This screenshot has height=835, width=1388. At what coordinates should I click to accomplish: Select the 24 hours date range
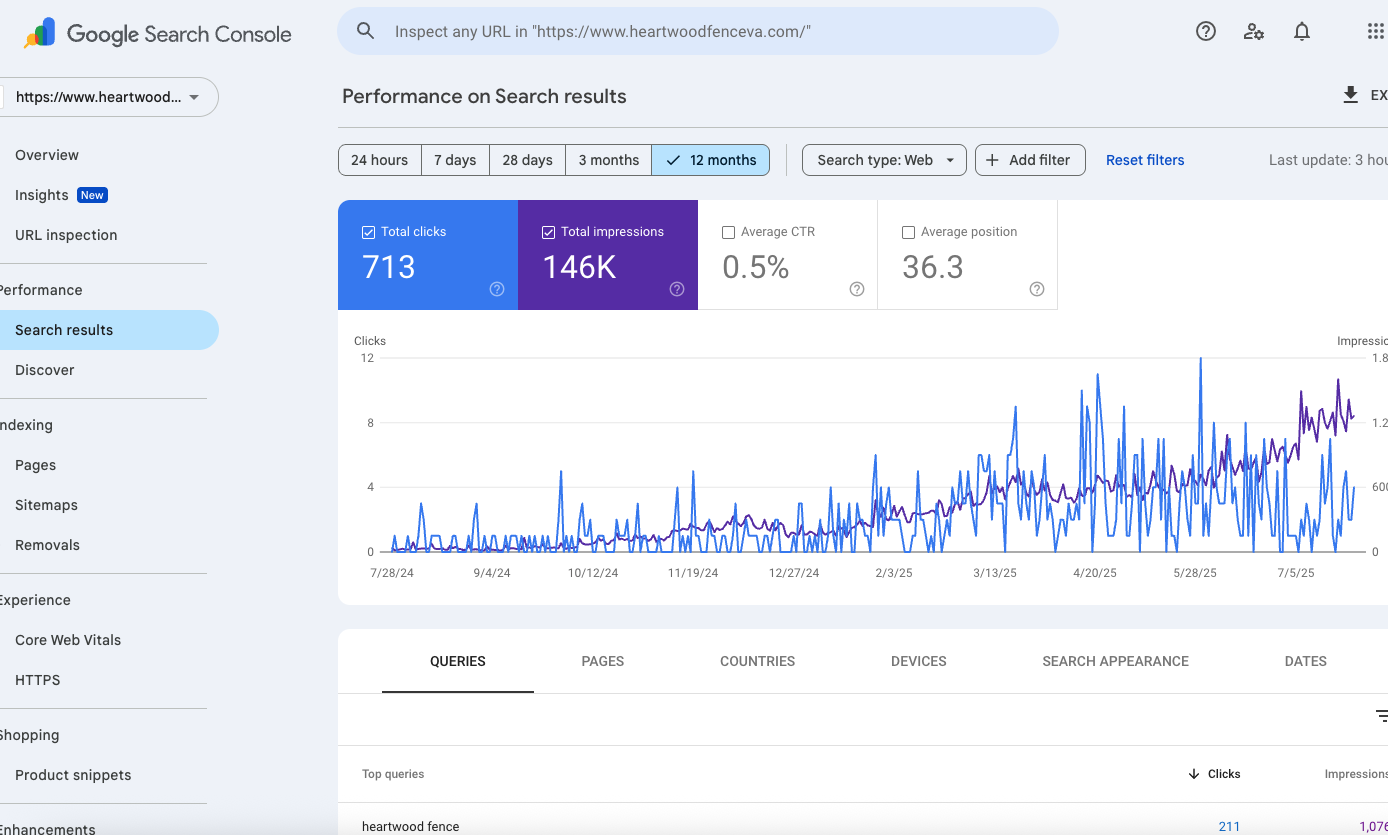(379, 160)
